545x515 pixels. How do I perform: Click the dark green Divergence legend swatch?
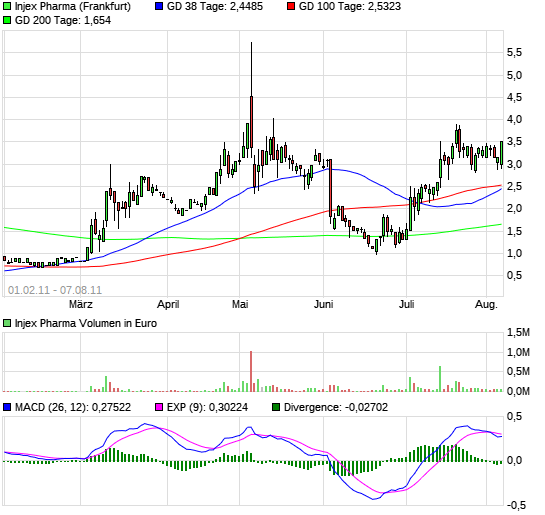276,407
